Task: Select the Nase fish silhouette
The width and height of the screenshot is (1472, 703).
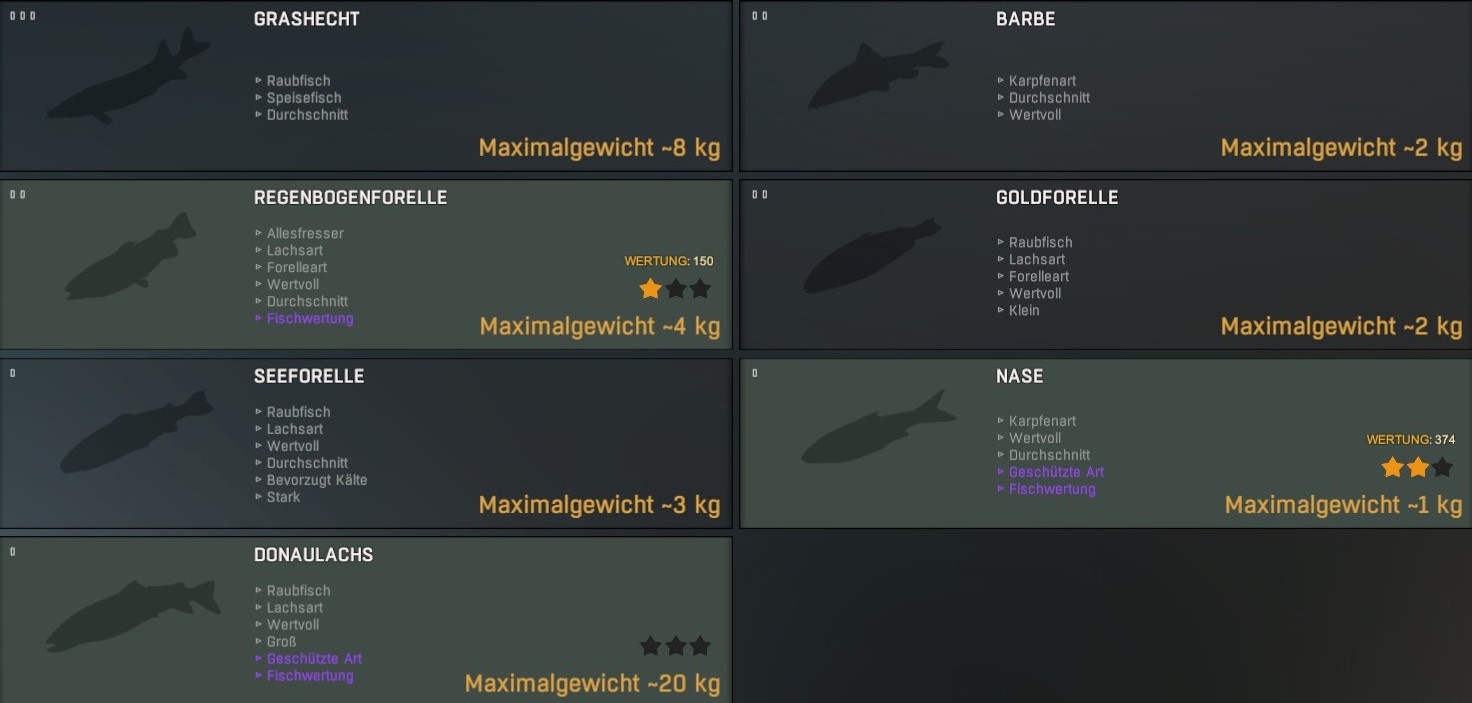Action: click(878, 427)
